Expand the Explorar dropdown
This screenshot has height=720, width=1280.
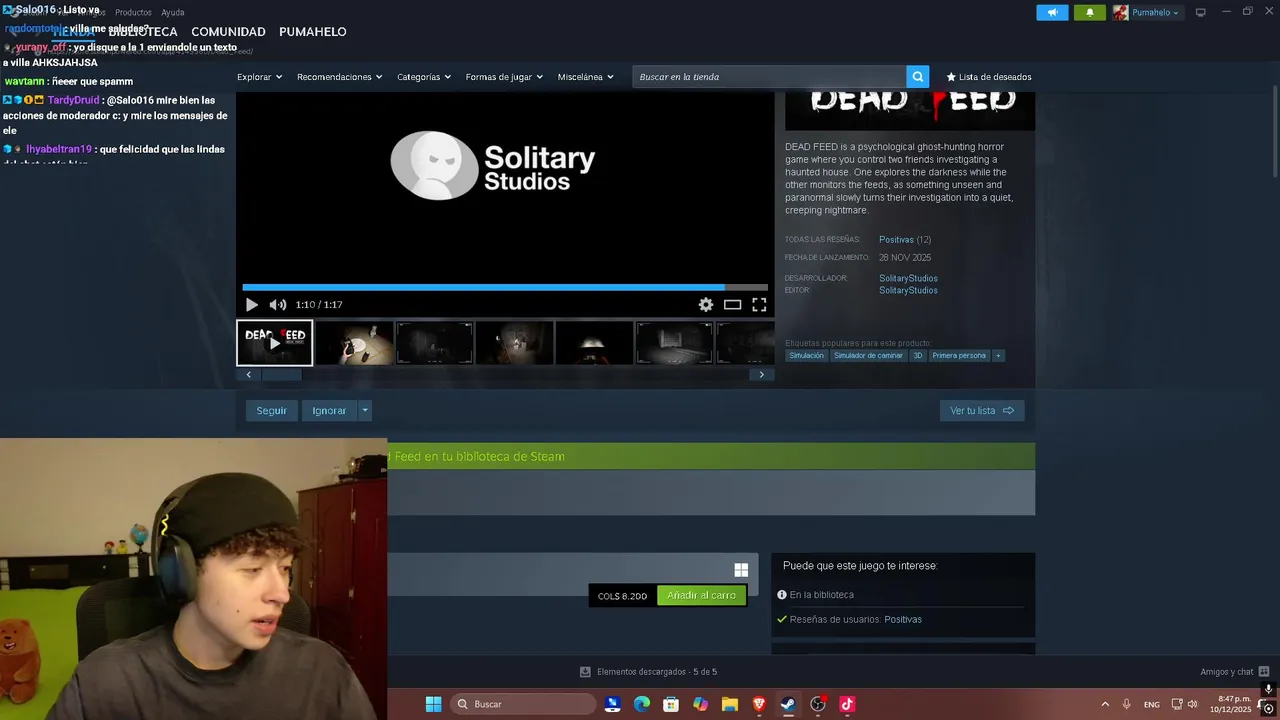259,77
